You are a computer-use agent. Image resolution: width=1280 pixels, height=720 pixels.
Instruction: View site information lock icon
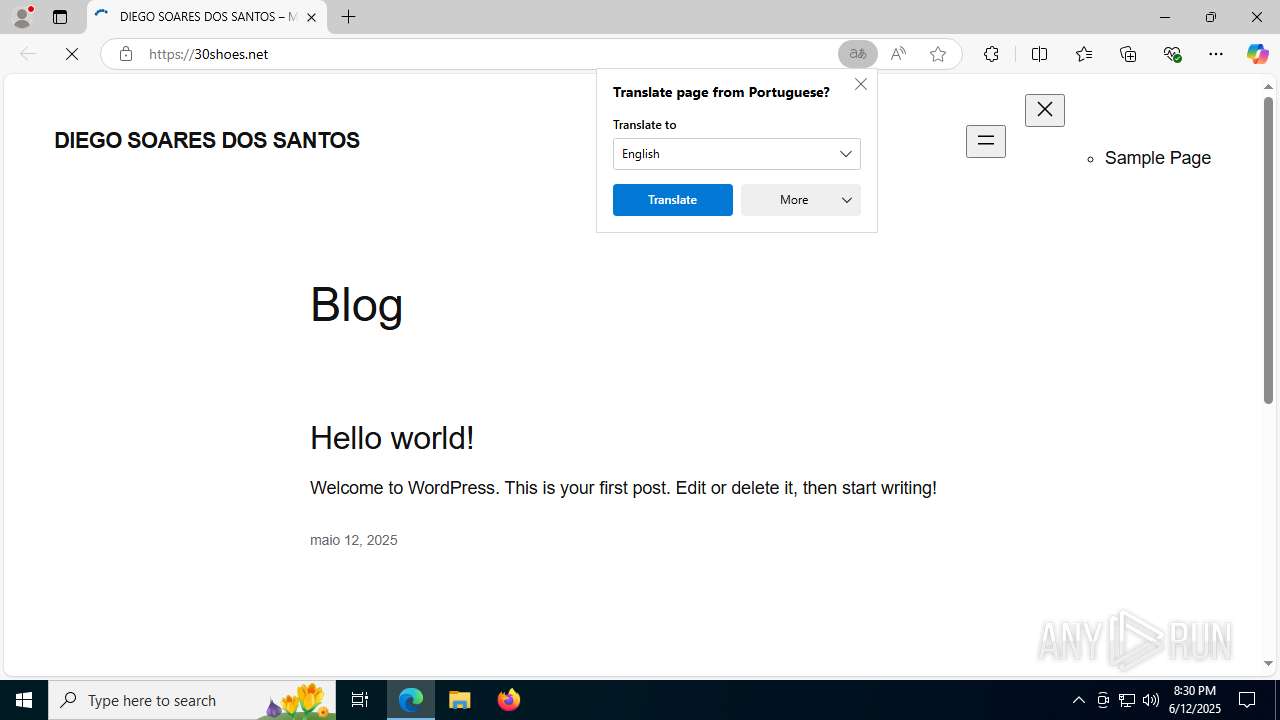(126, 54)
